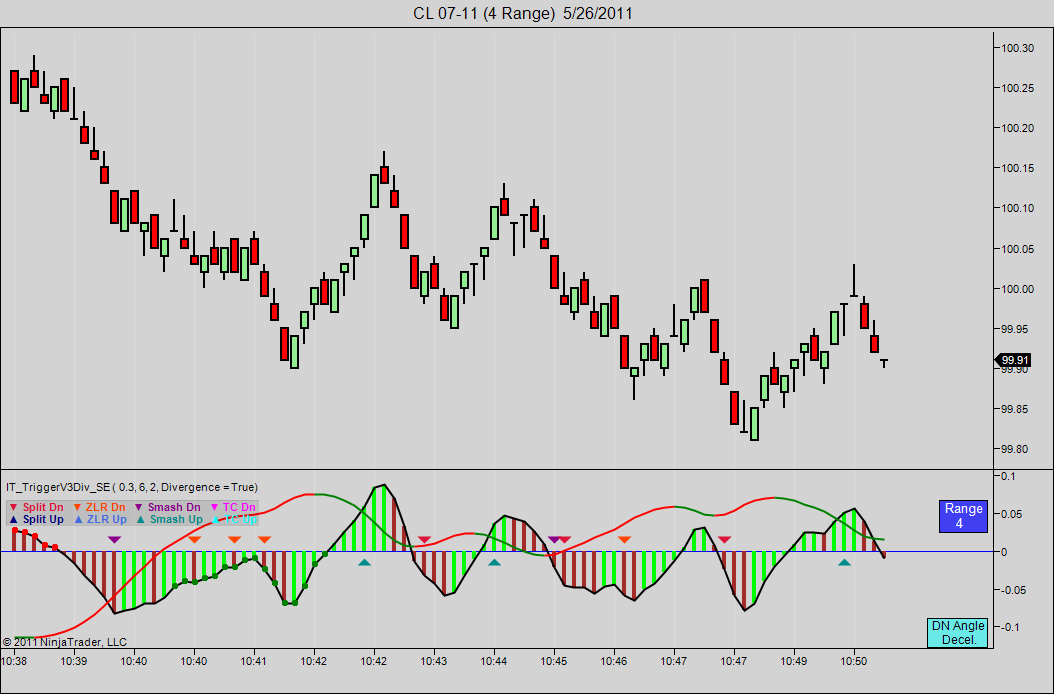Click the 100.25 price axis label
The image size is (1054, 694).
click(1018, 89)
